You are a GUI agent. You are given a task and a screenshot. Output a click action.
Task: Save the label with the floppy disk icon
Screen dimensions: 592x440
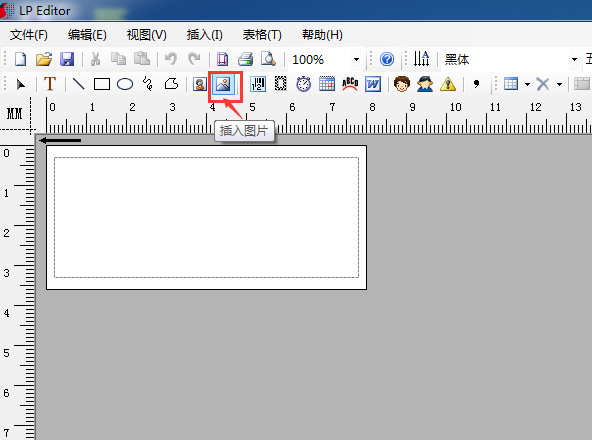click(x=67, y=59)
